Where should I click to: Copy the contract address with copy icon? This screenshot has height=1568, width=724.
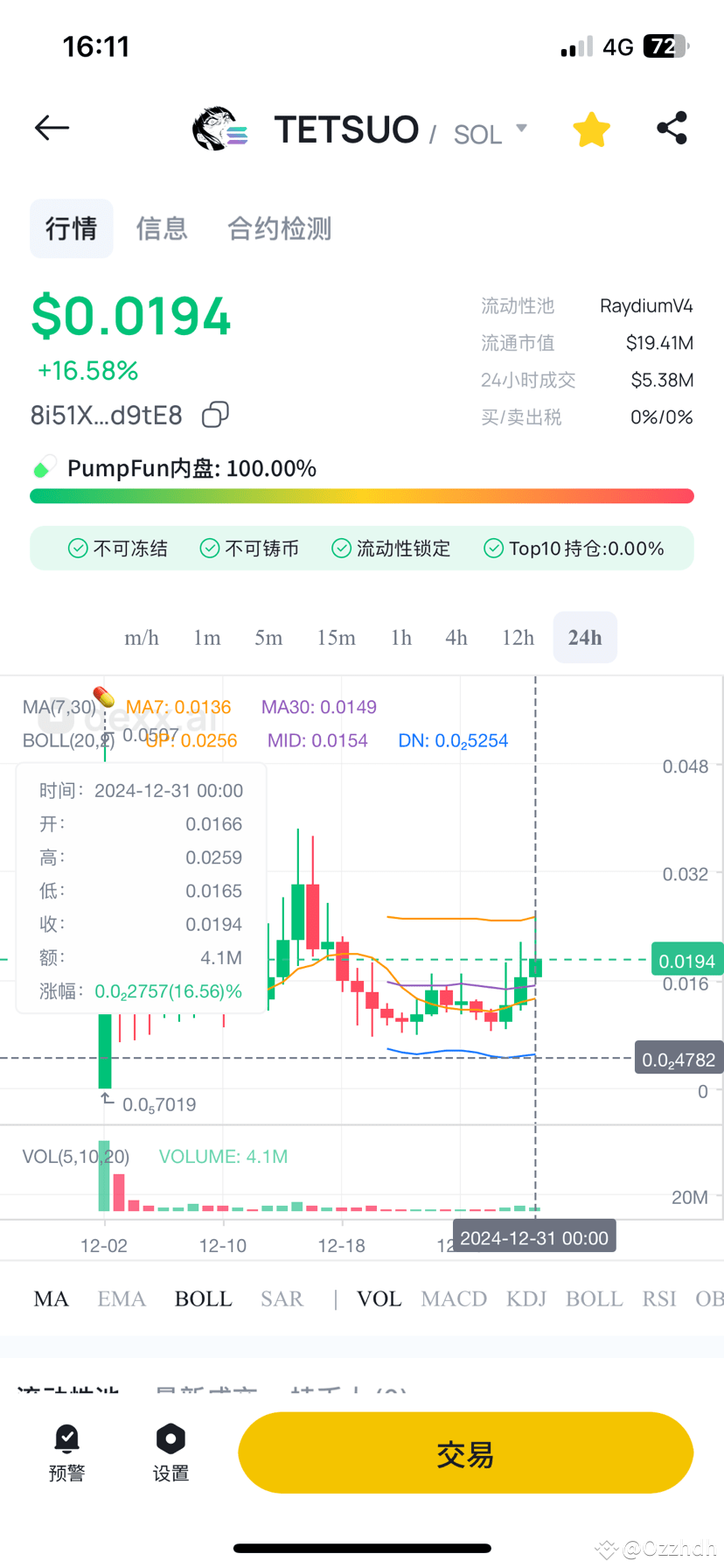click(215, 415)
